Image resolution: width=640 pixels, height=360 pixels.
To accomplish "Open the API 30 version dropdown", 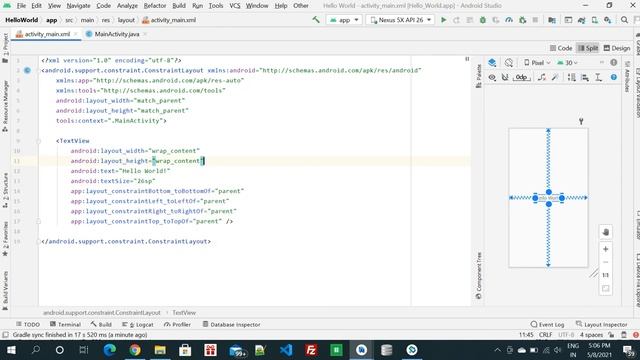I will pyautogui.click(x=568, y=62).
